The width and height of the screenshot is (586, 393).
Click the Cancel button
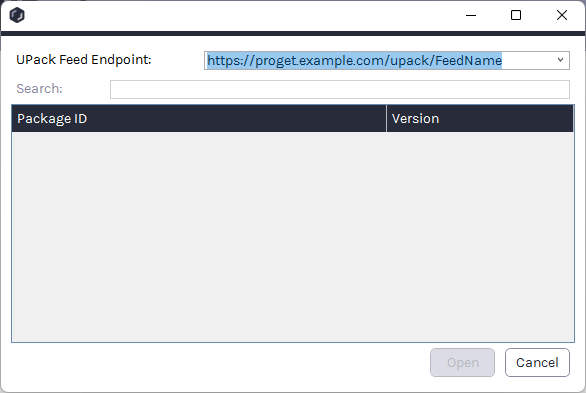pos(537,362)
